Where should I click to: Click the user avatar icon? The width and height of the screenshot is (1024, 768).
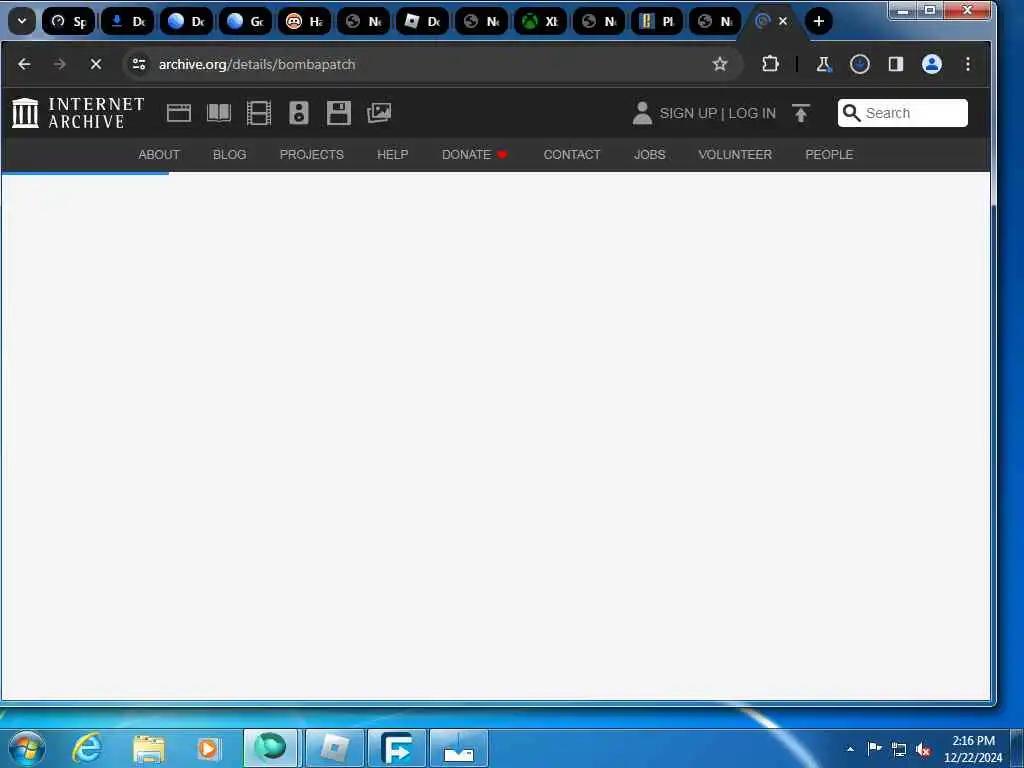tap(642, 113)
